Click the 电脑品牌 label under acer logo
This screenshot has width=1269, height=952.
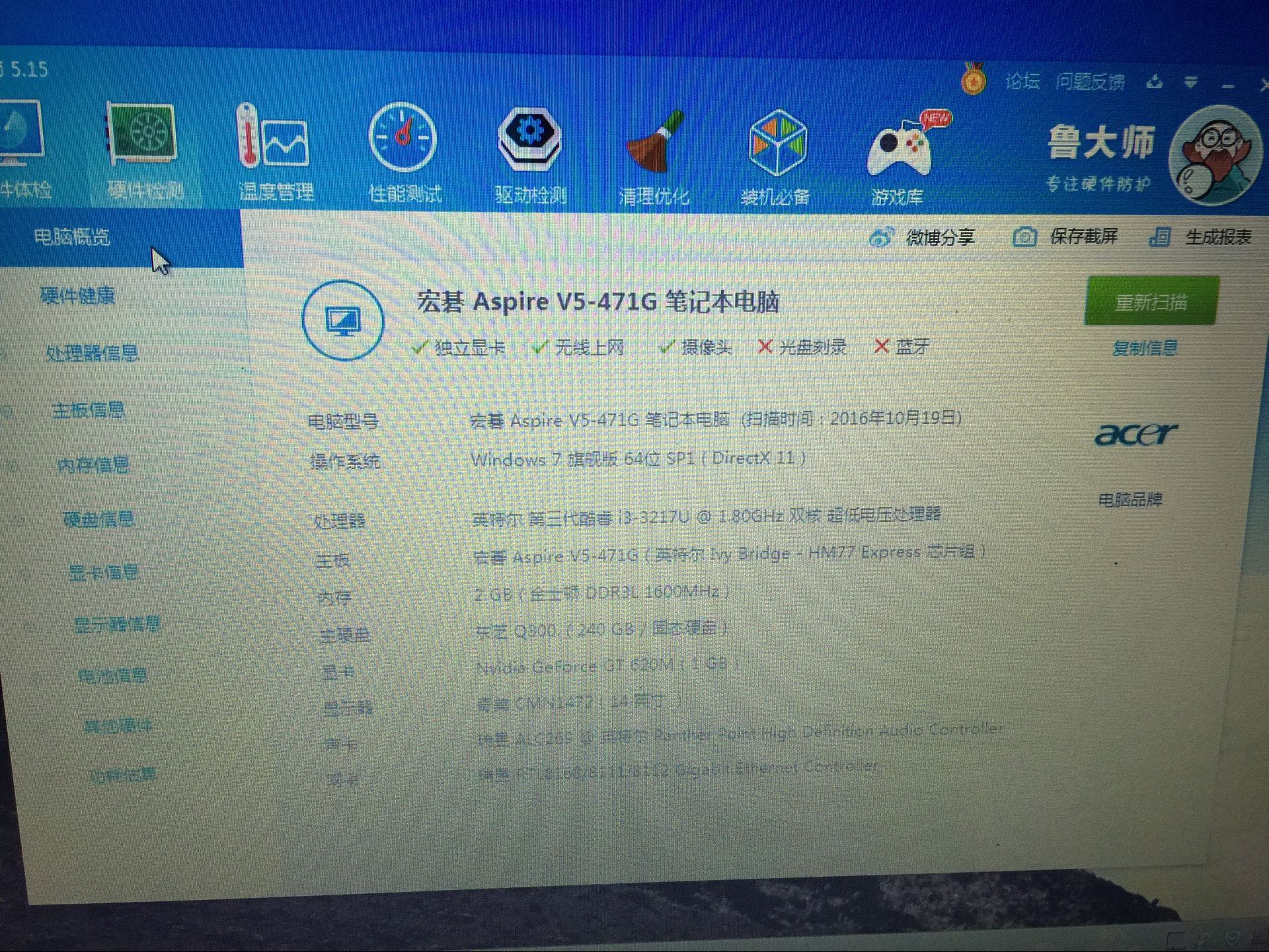[x=1130, y=499]
